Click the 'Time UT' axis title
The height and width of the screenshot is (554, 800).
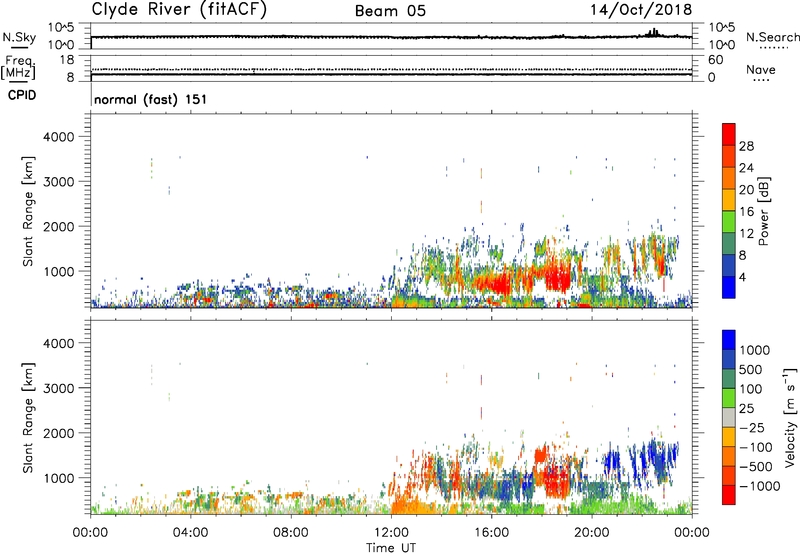coord(391,548)
